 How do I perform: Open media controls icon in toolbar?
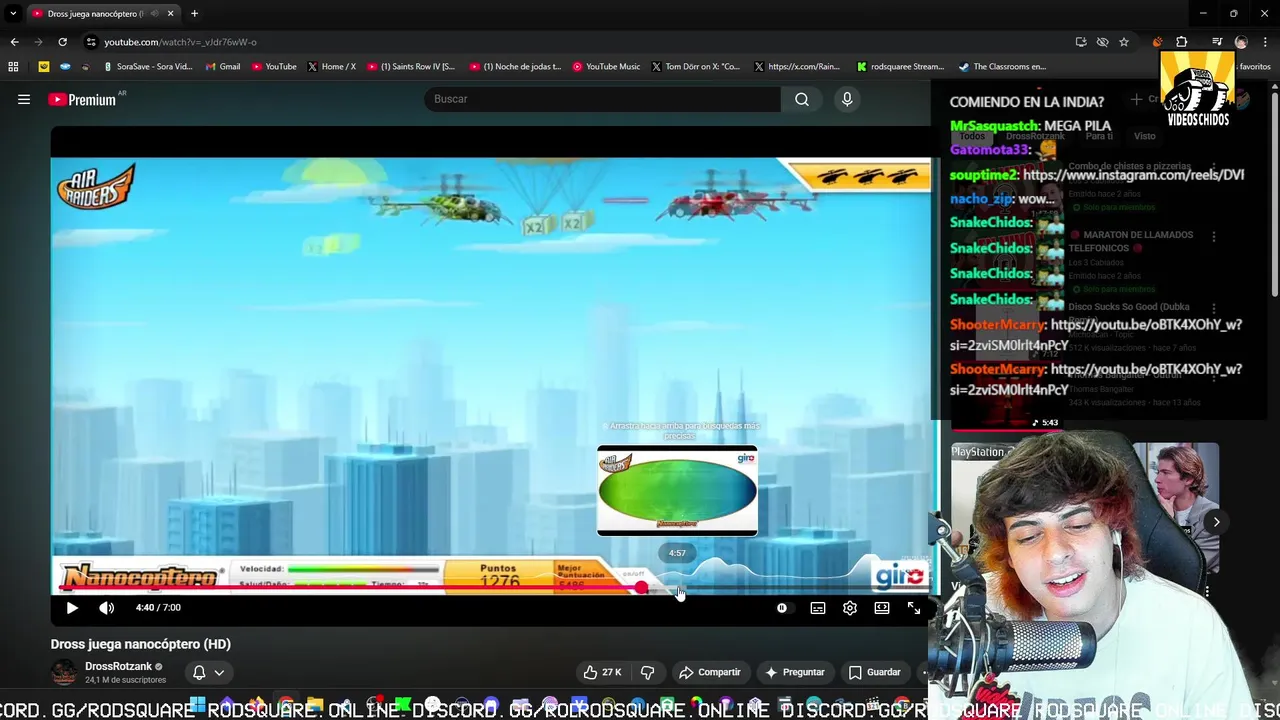1217,42
